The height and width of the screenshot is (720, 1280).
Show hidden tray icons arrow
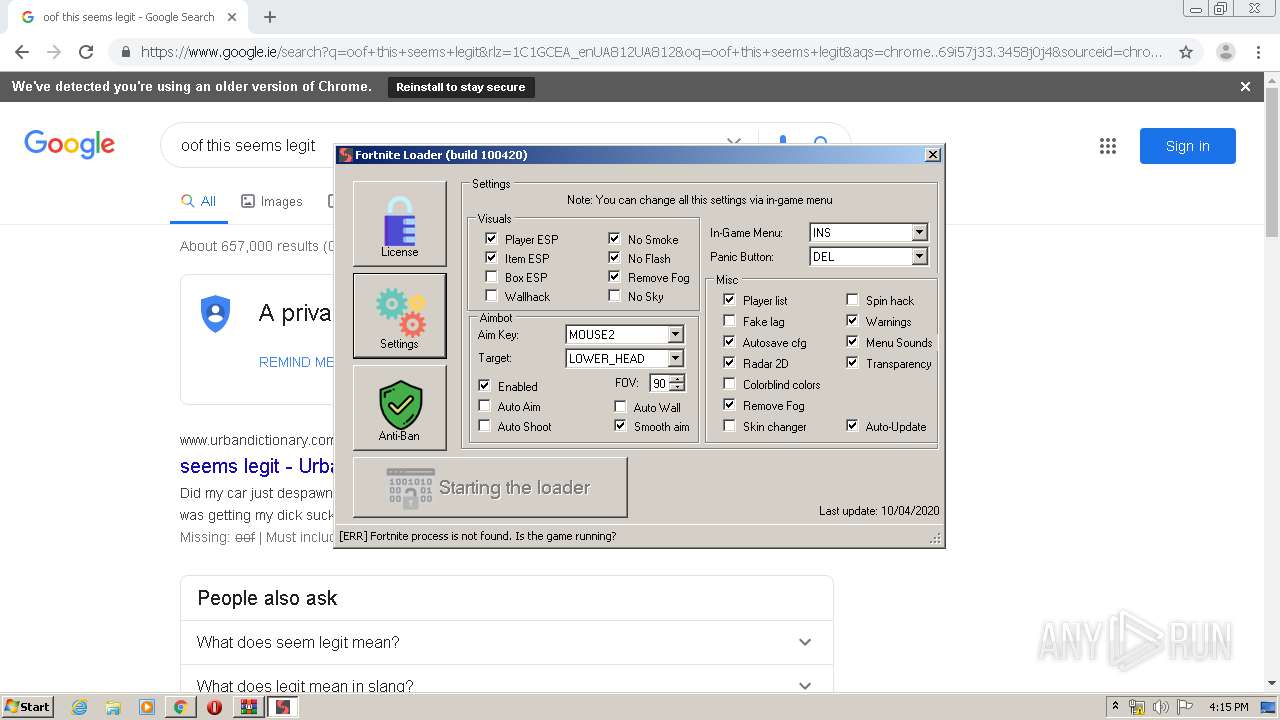(x=1115, y=707)
